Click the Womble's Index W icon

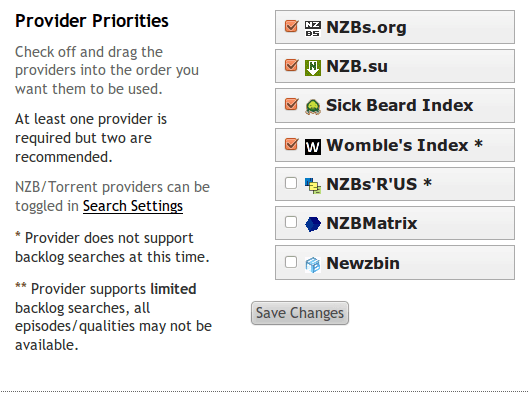[x=312, y=147]
